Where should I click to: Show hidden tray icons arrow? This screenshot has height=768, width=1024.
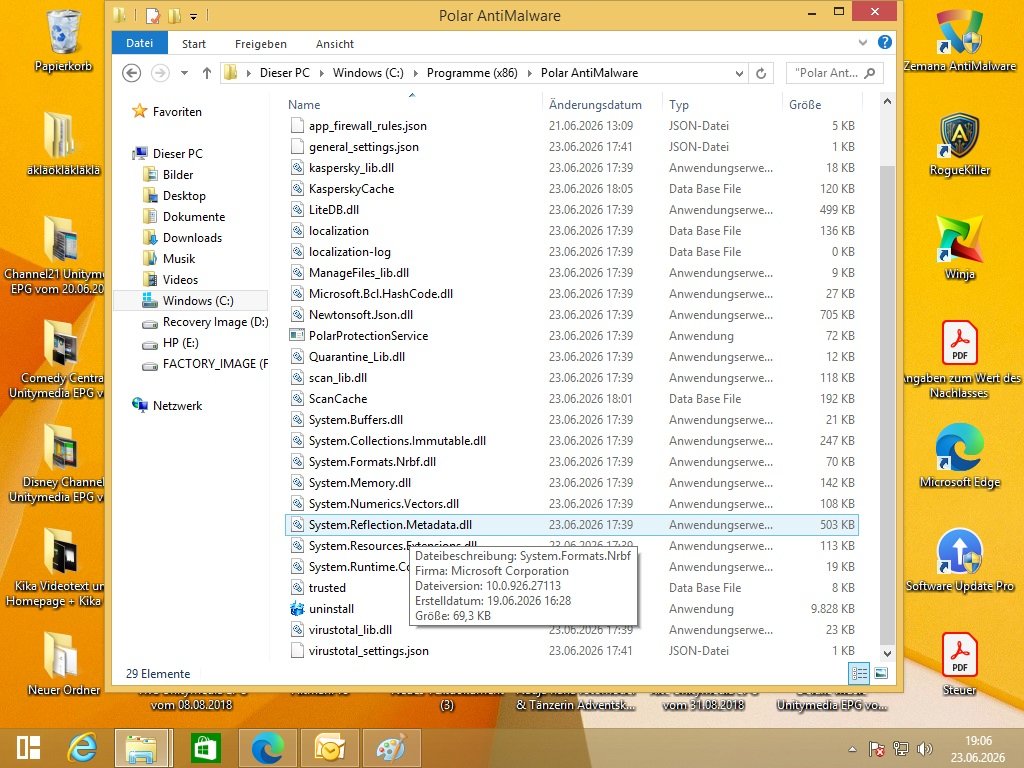852,749
